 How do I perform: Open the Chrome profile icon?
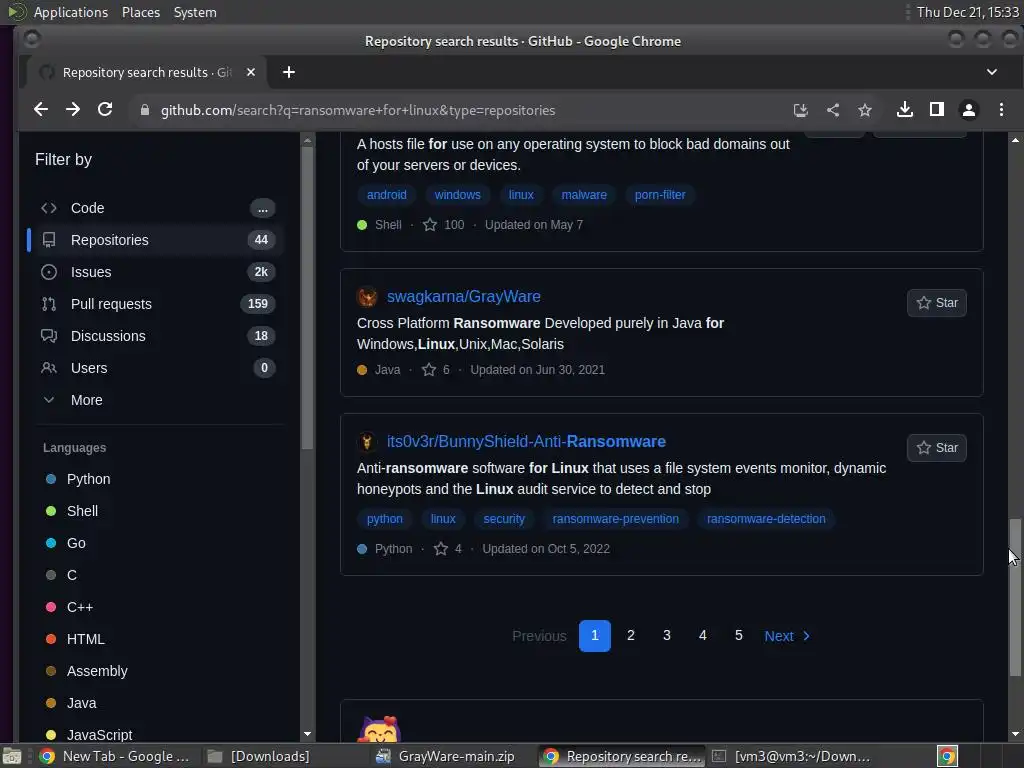point(968,110)
